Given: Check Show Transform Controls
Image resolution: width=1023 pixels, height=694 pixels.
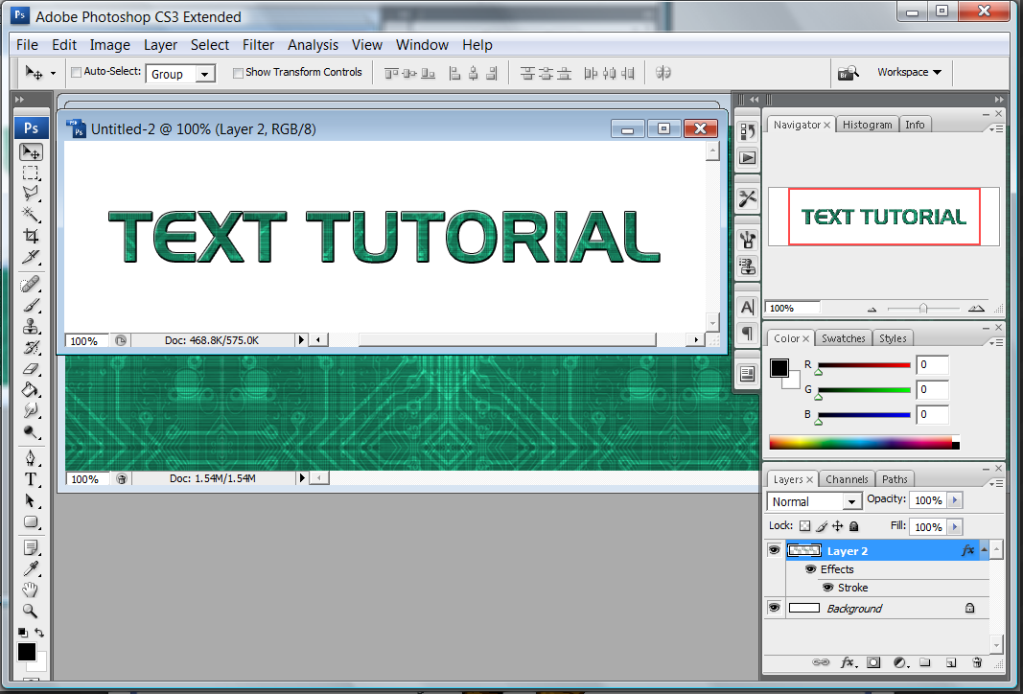Looking at the screenshot, I should tap(238, 73).
